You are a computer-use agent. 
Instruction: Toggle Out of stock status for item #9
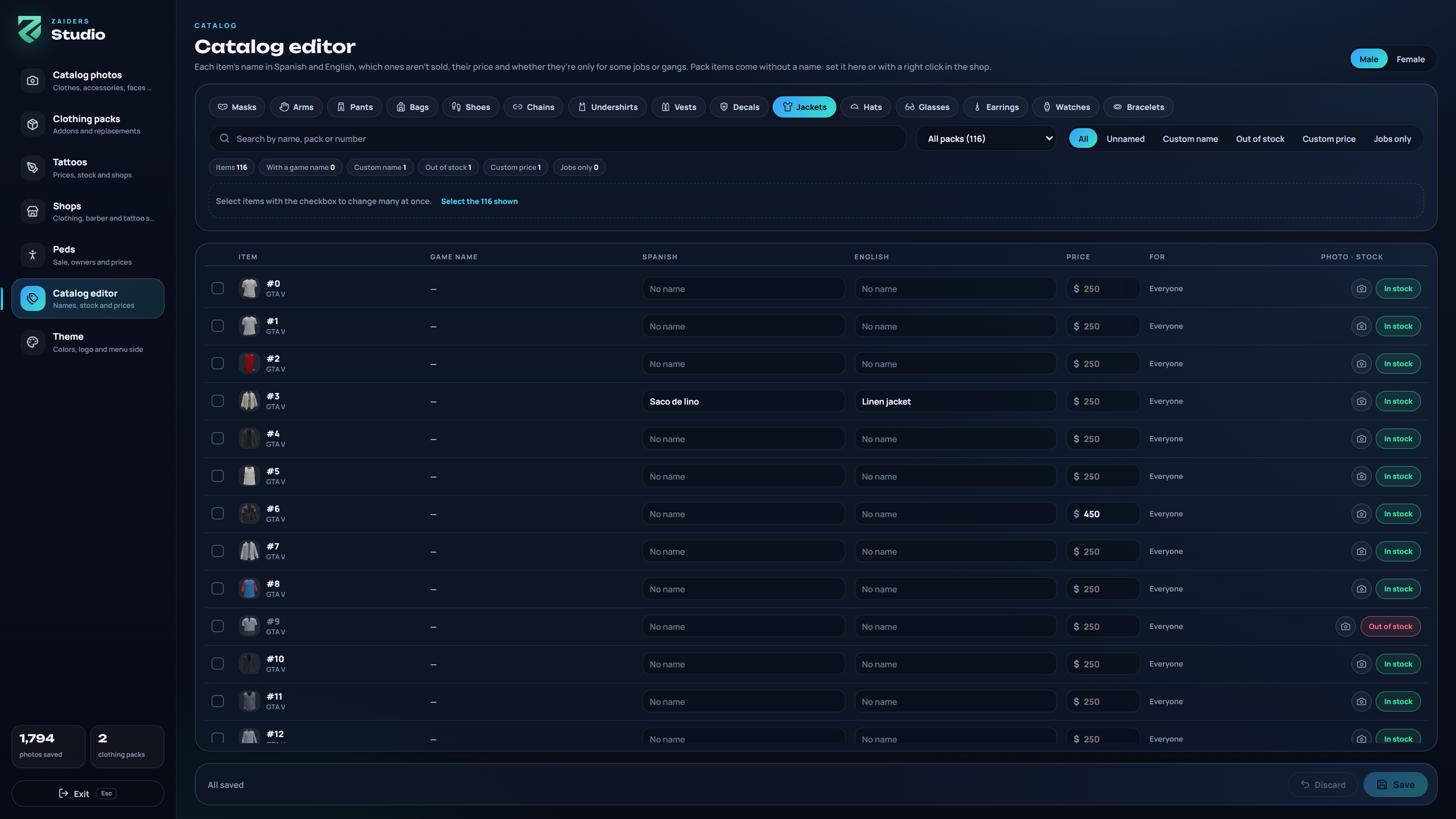click(x=1390, y=627)
